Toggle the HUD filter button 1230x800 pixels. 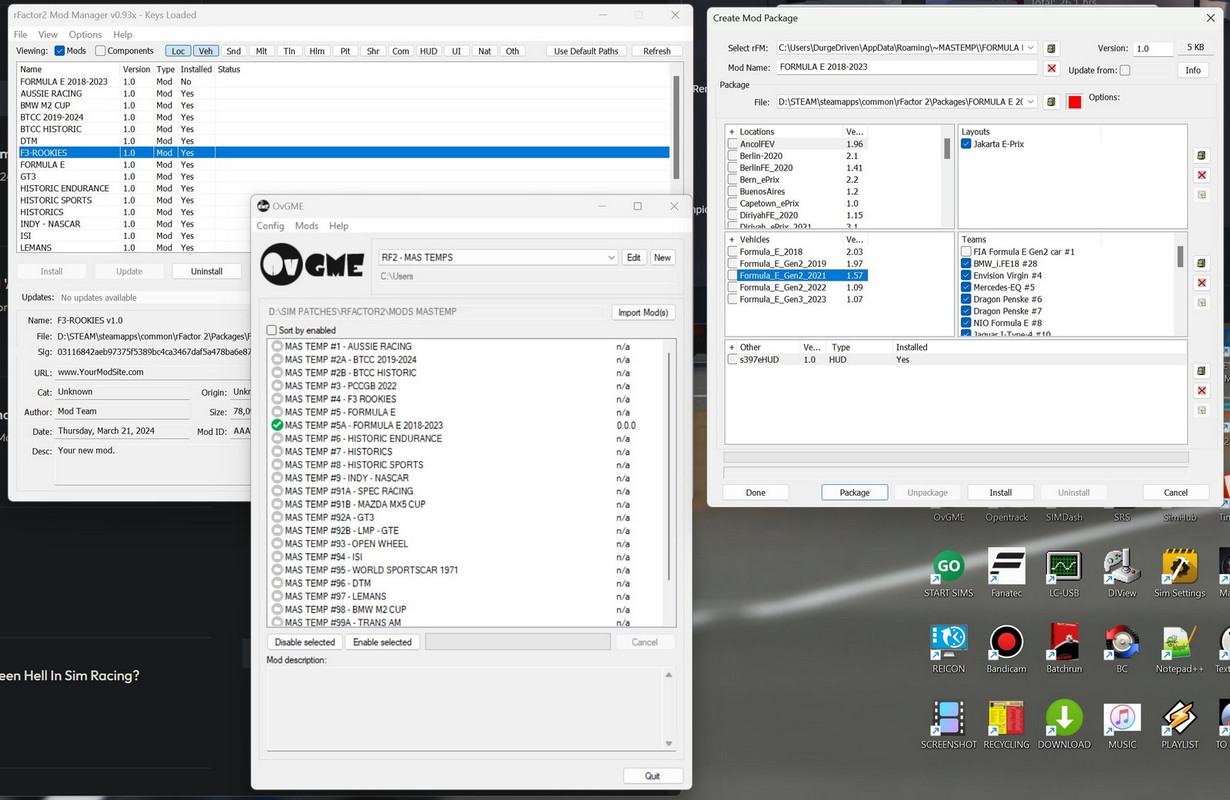pos(428,51)
